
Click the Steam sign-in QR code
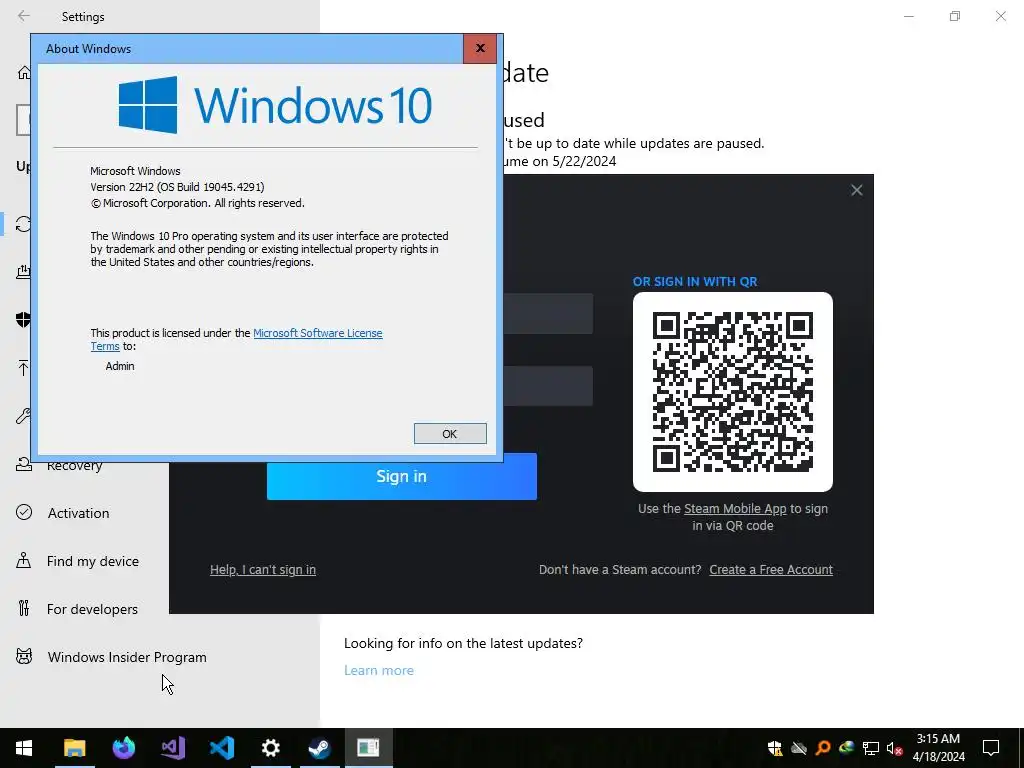coord(733,392)
